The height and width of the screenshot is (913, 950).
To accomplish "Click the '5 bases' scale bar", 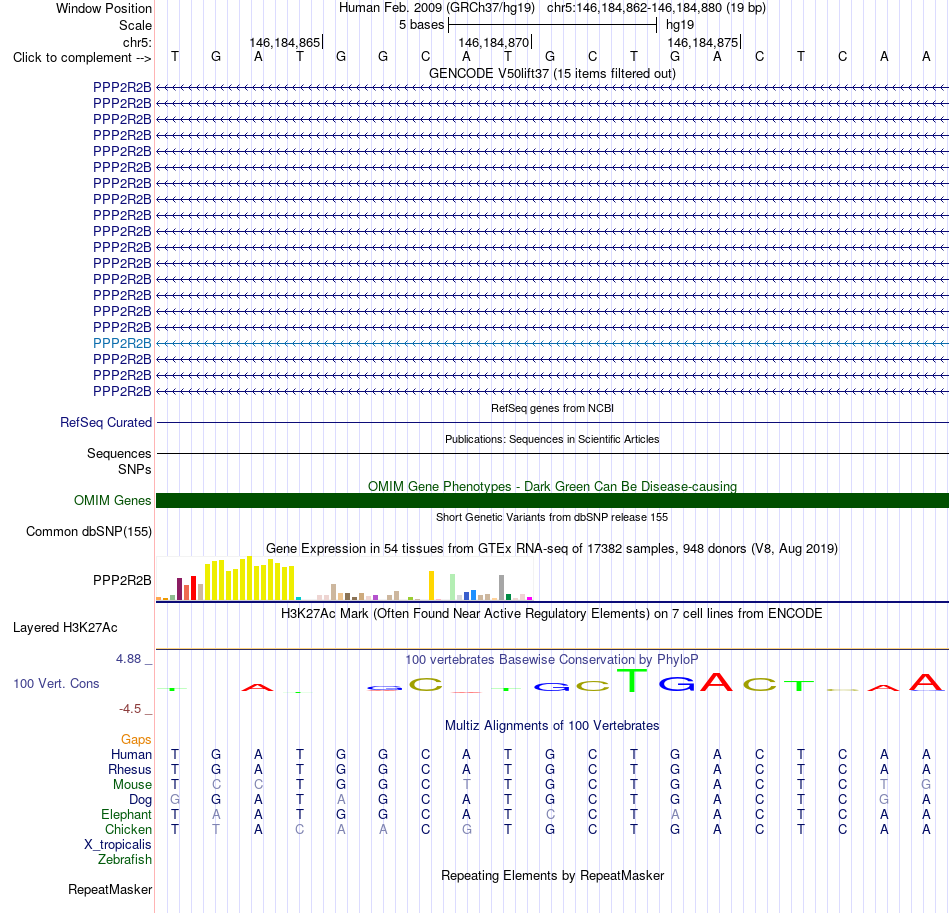I will (552, 25).
